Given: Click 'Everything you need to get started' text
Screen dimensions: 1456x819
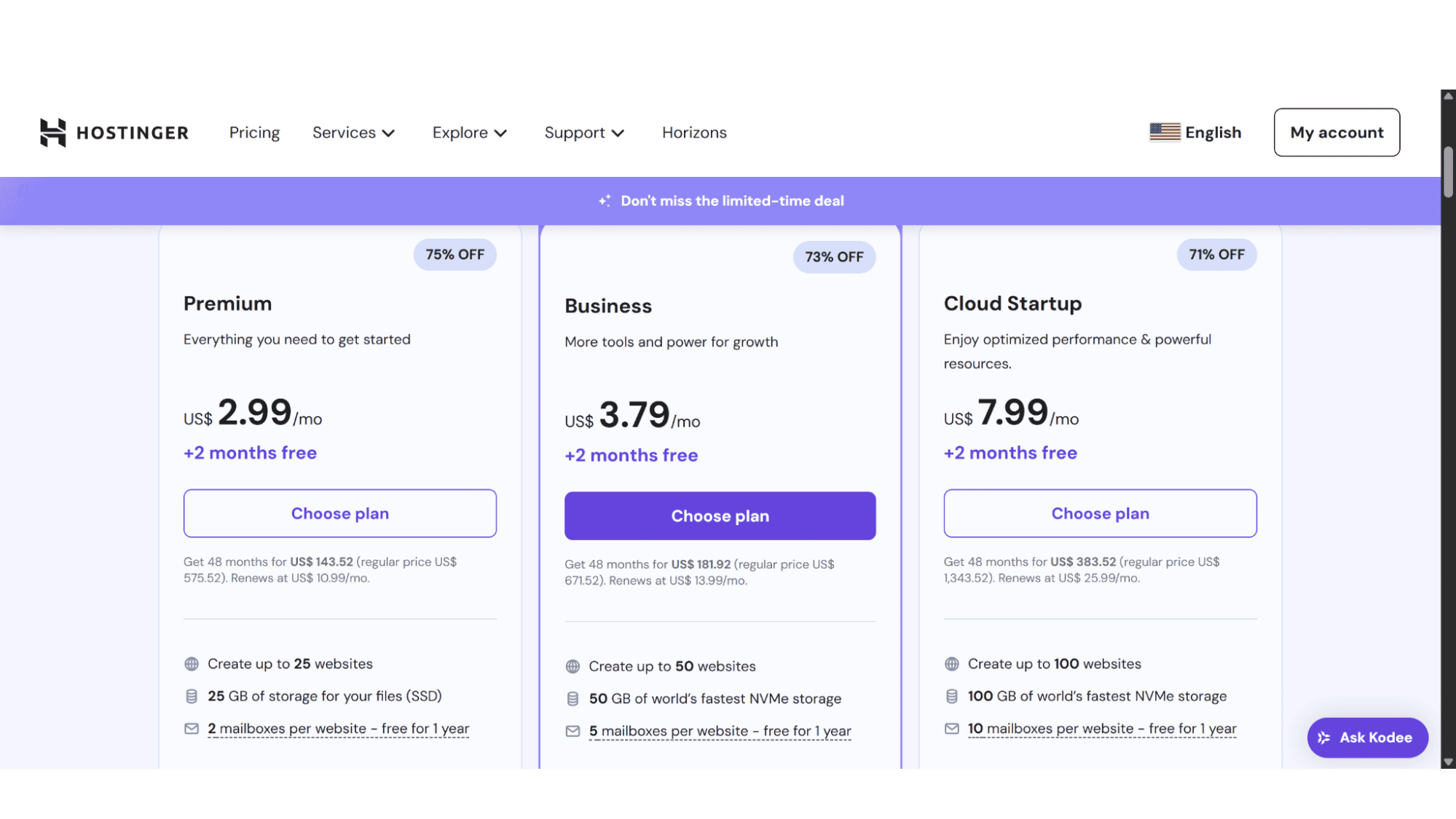Looking at the screenshot, I should tap(297, 340).
